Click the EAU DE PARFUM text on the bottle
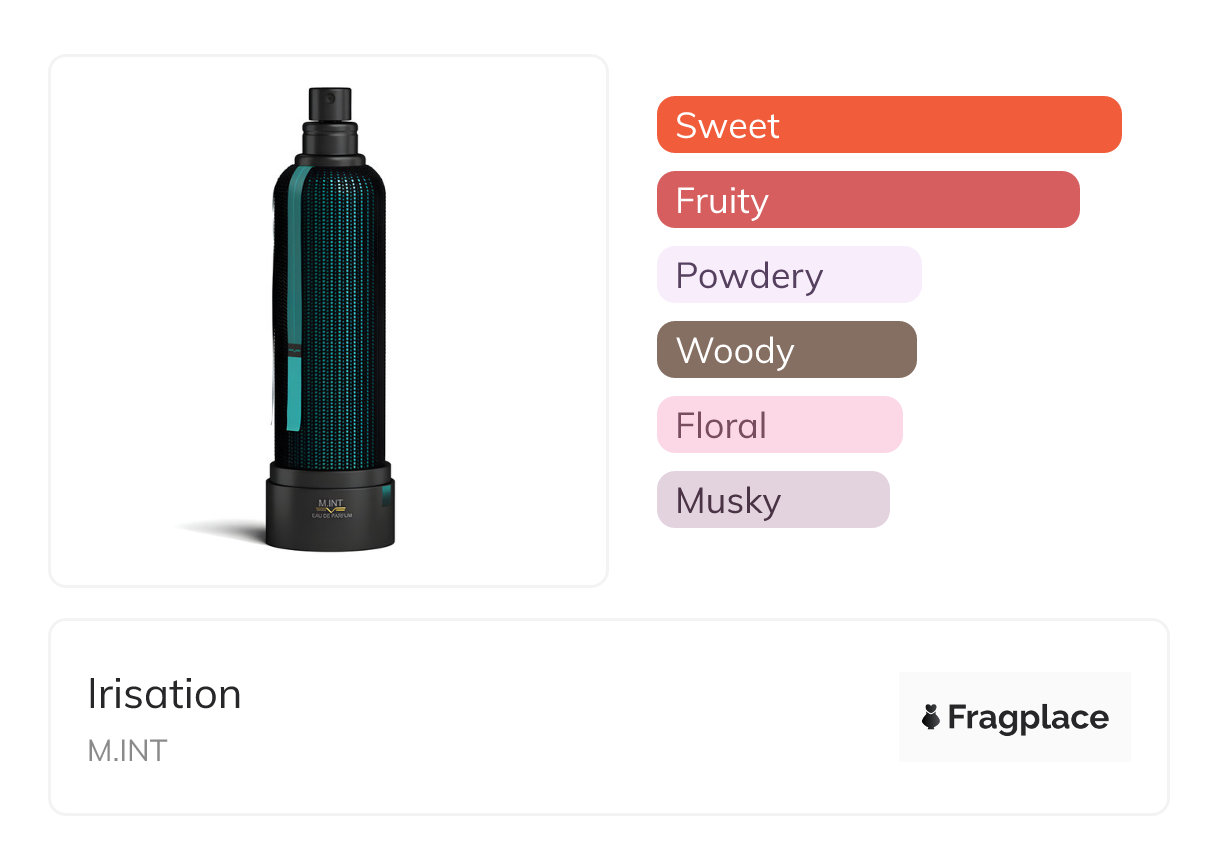The height and width of the screenshot is (864, 1218). click(331, 515)
